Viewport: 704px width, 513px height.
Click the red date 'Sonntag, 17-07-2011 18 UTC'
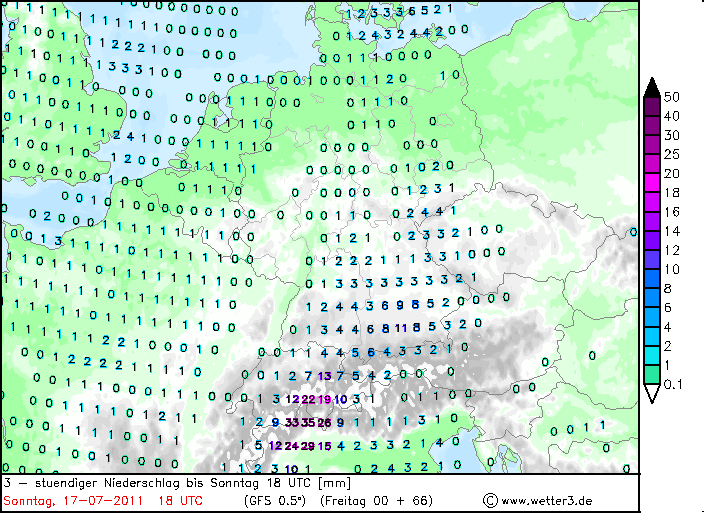click(x=103, y=500)
